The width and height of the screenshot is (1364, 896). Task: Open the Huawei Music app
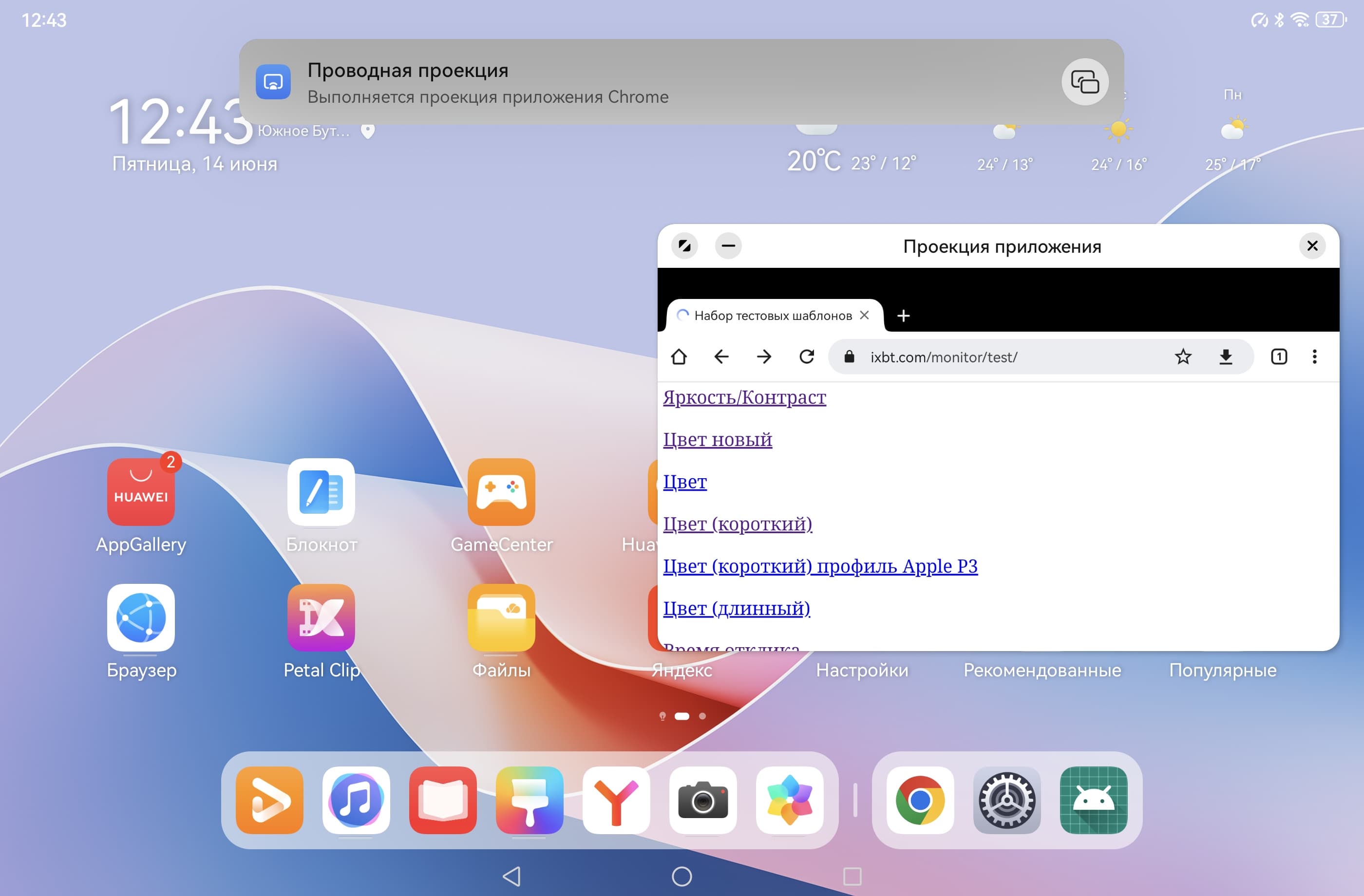point(356,800)
